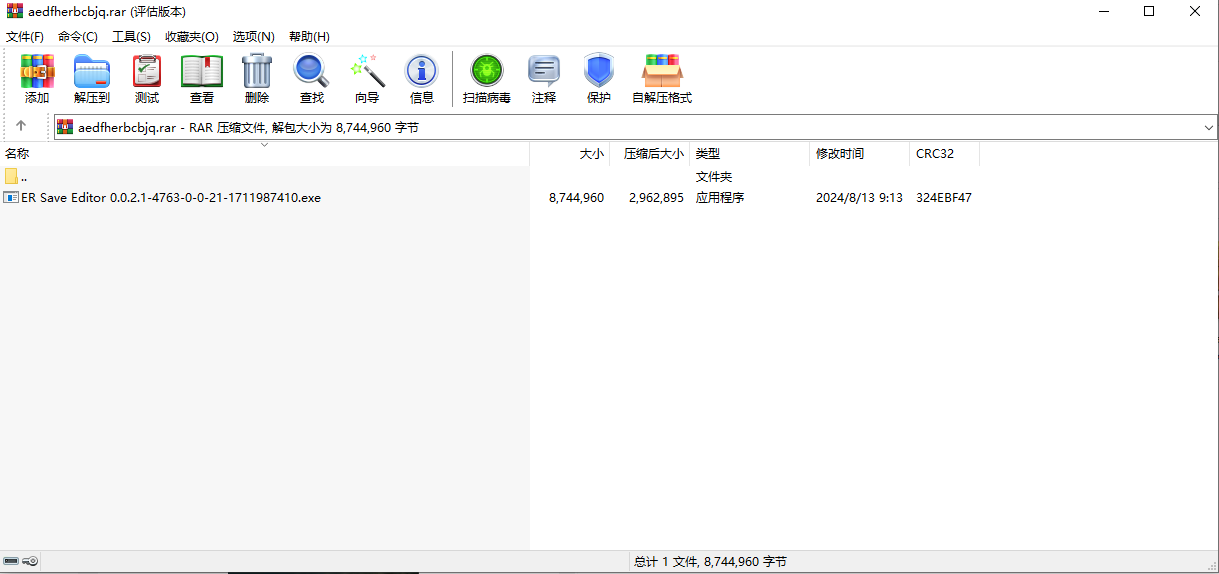
Task: Start 扫描病毒 (Virus Scan) tool
Action: (x=487, y=78)
